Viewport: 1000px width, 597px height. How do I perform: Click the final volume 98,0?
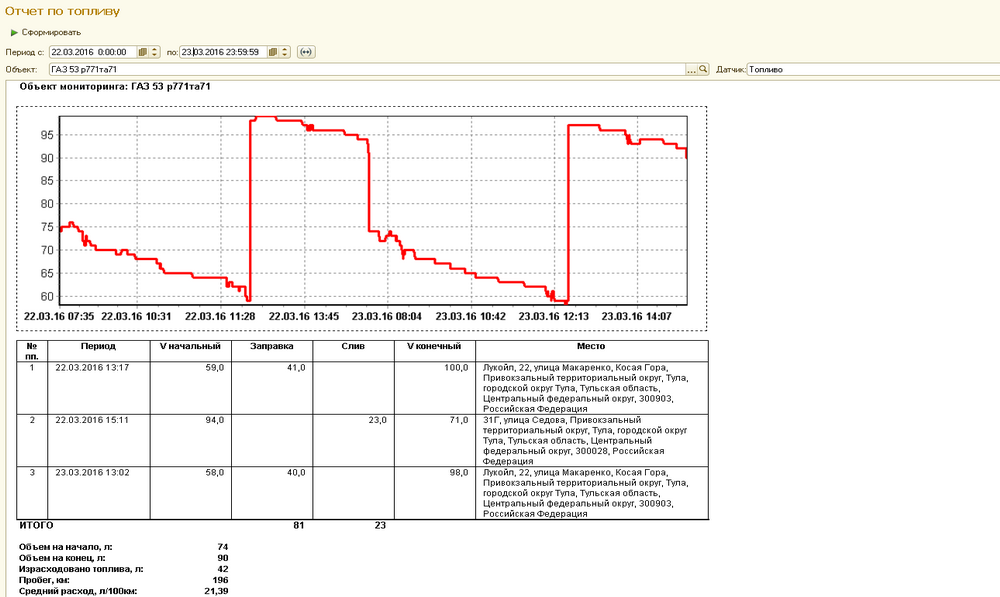pyautogui.click(x=459, y=473)
